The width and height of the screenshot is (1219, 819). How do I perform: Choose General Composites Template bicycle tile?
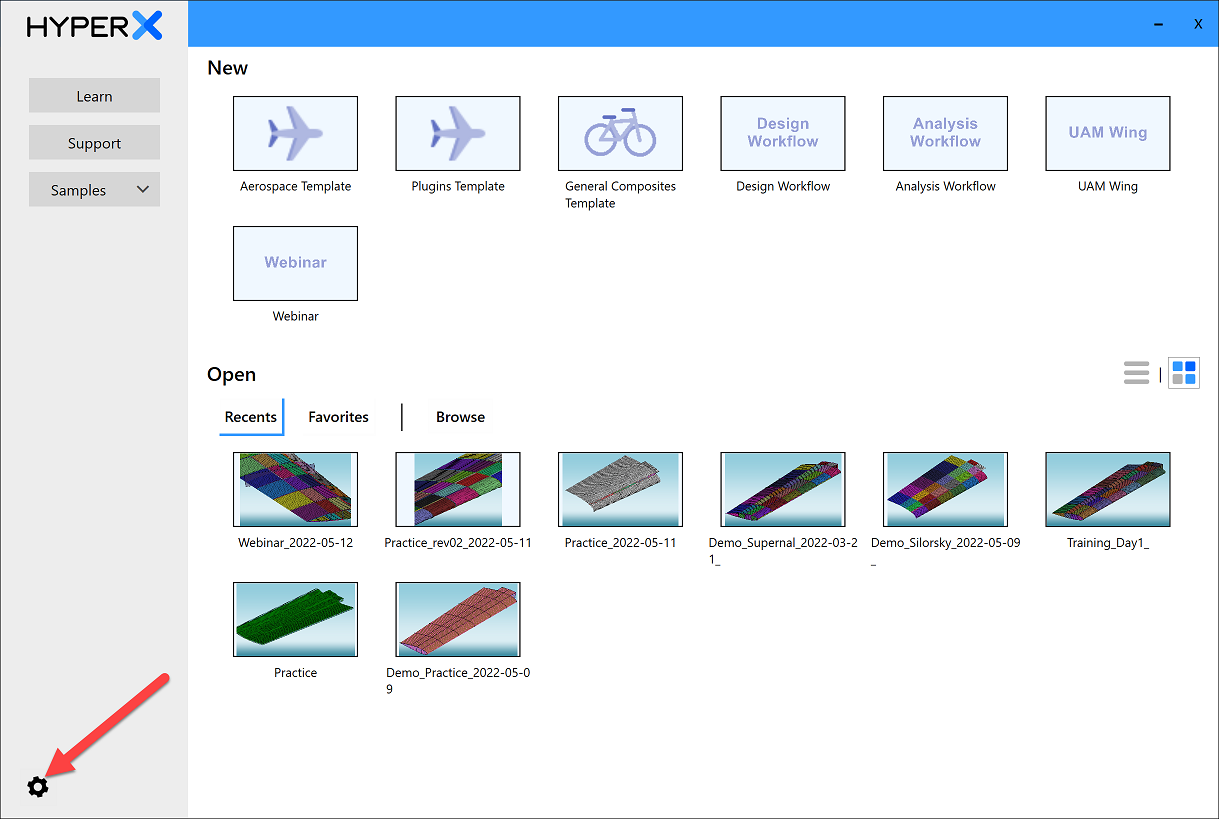coord(620,133)
